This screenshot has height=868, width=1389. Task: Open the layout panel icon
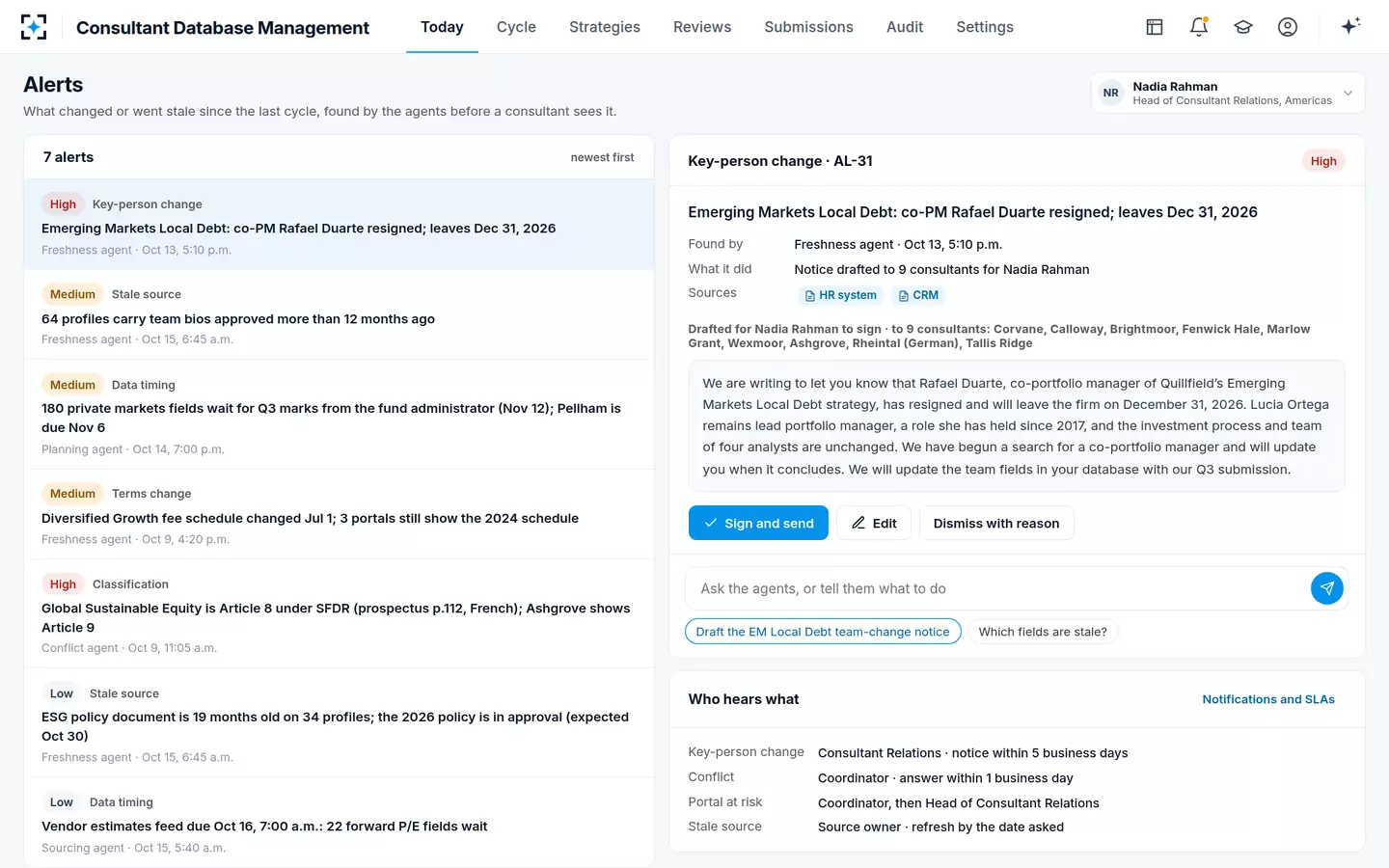[1155, 27]
